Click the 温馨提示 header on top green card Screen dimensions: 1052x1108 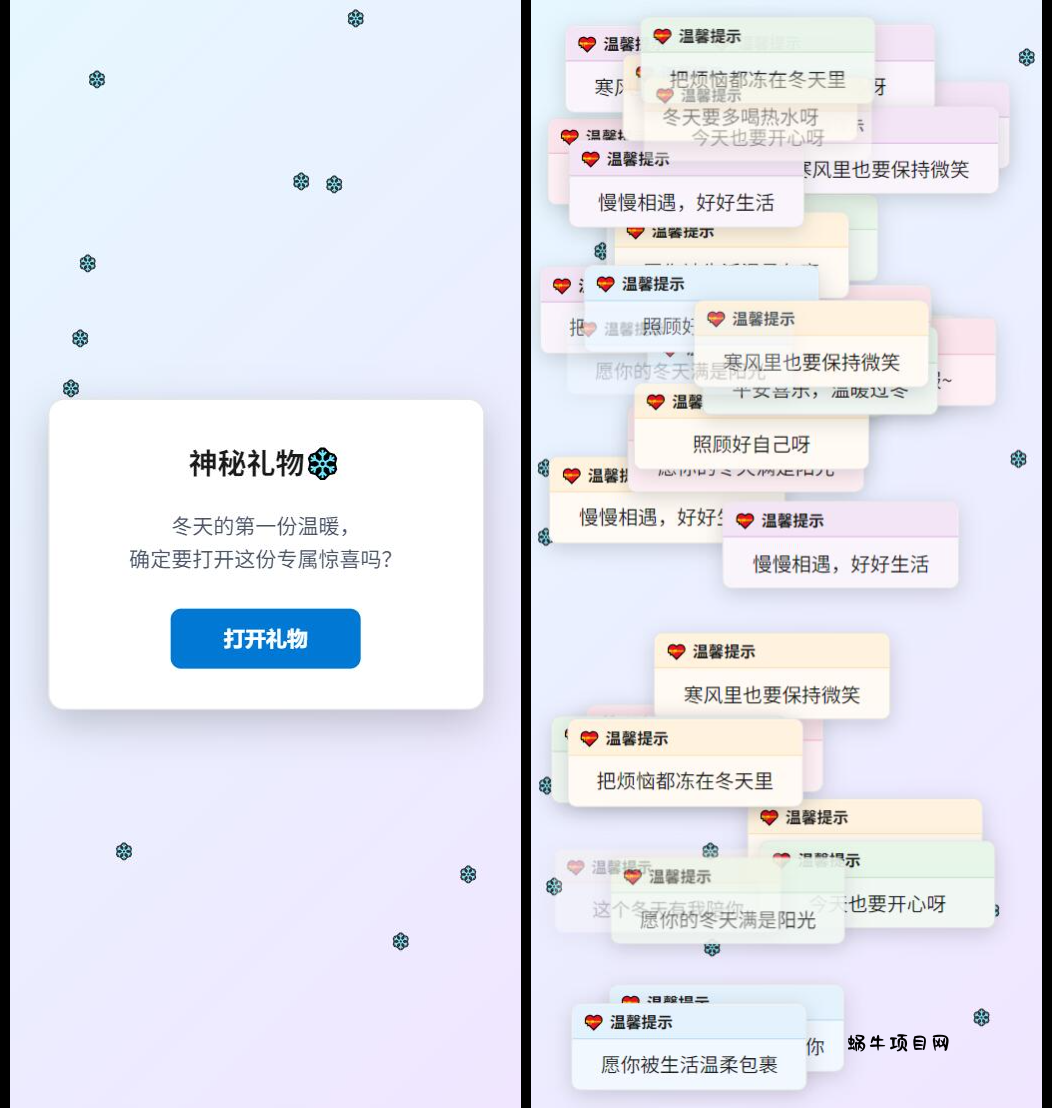tap(710, 36)
